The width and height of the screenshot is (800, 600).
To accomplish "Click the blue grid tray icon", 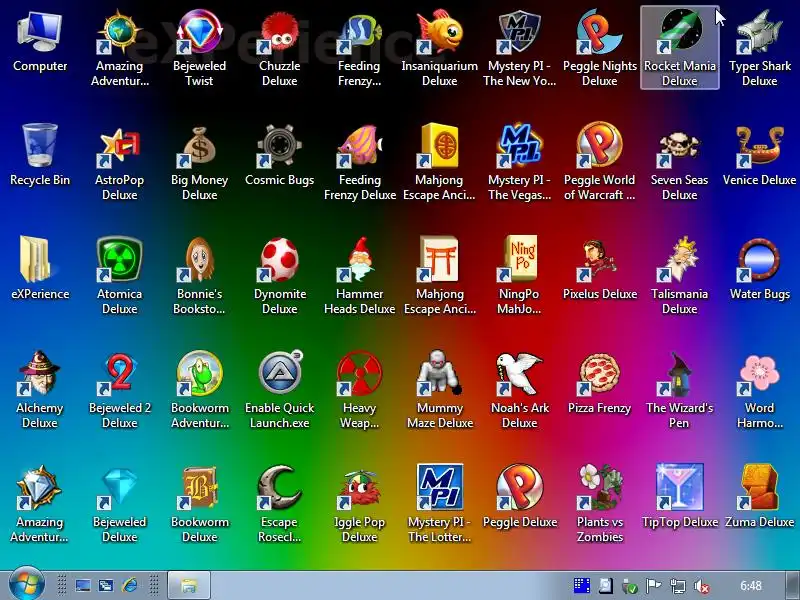I will pyautogui.click(x=582, y=585).
